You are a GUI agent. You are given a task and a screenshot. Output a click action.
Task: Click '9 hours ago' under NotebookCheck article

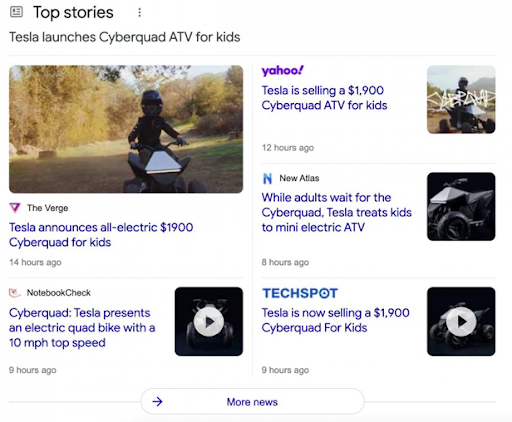coord(32,370)
